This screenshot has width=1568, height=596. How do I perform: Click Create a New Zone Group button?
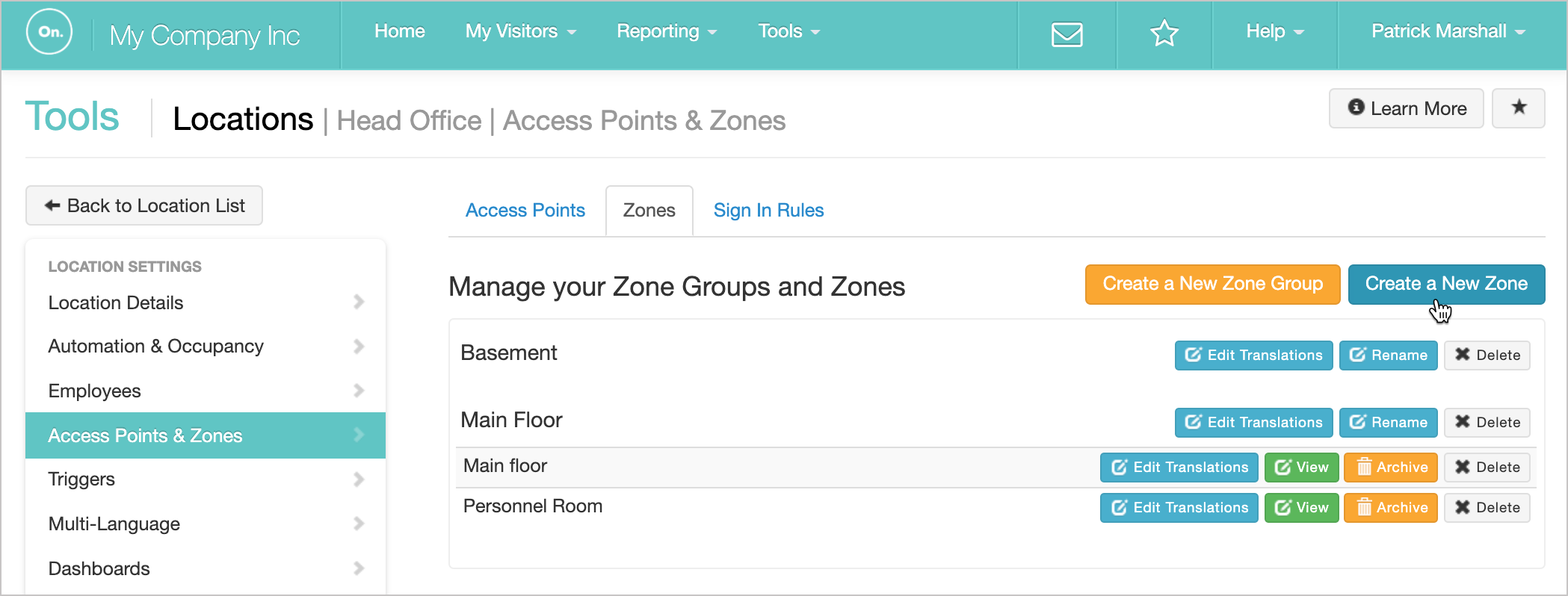point(1212,284)
